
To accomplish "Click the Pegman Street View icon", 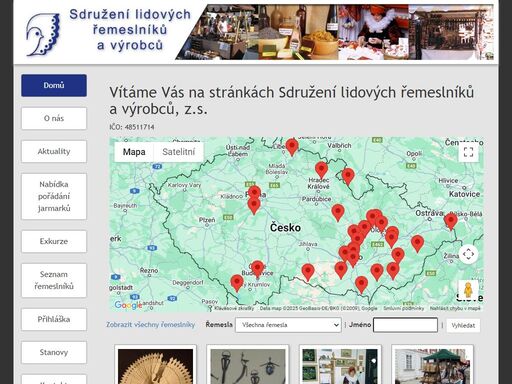I will pos(468,289).
